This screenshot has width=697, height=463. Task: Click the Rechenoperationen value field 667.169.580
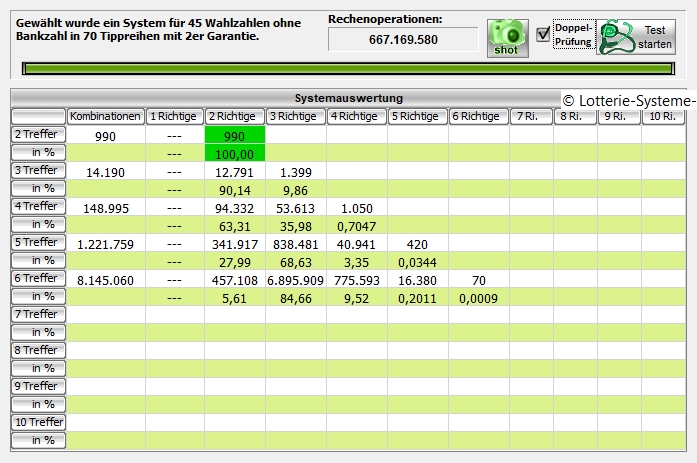[403, 40]
